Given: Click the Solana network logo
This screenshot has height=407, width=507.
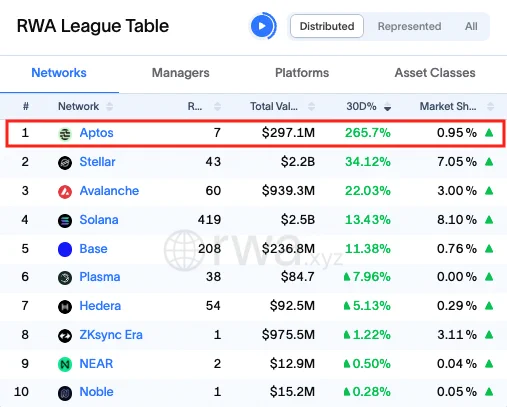Looking at the screenshot, I should tap(65, 221).
